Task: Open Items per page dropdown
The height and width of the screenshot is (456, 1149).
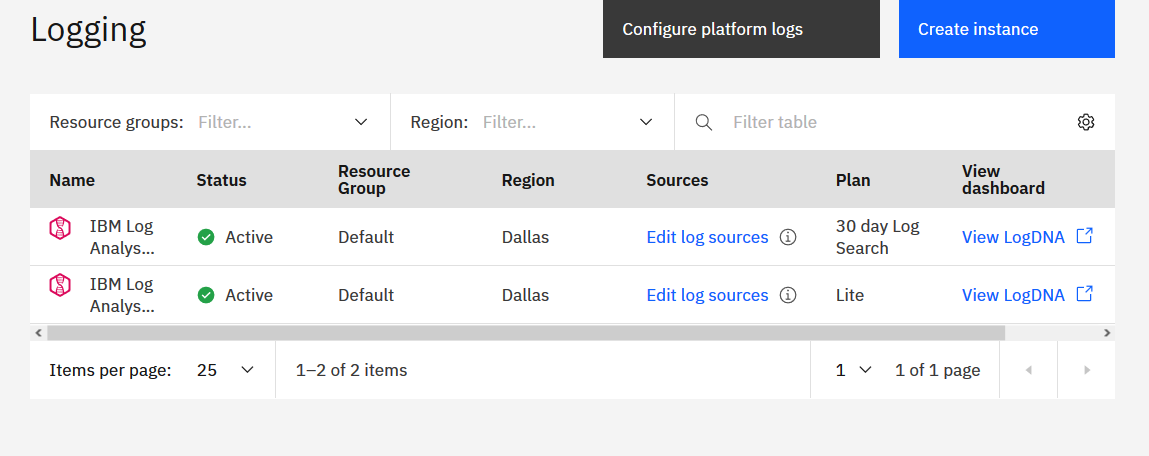Action: pos(225,370)
